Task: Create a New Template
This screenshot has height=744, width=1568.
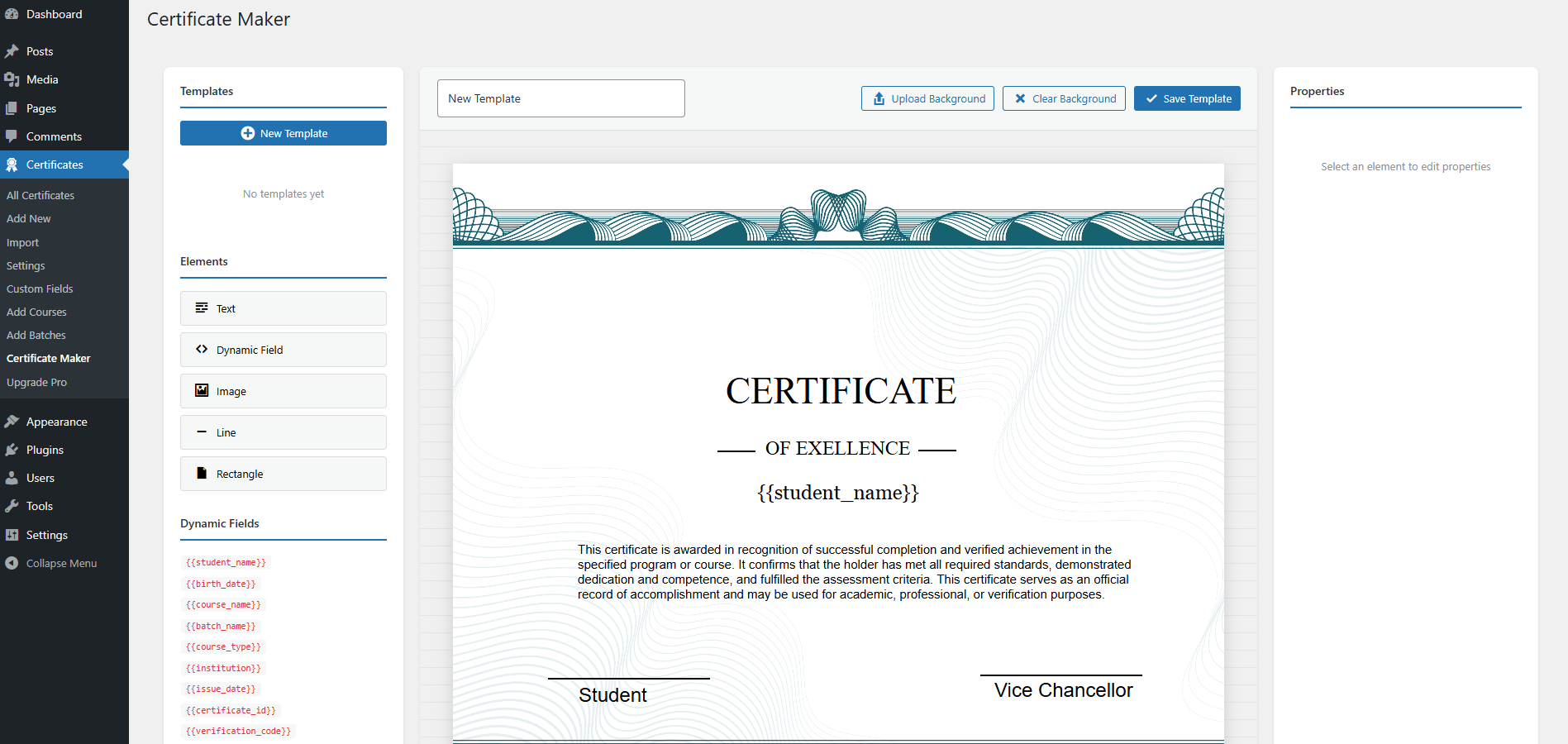Action: [283, 133]
